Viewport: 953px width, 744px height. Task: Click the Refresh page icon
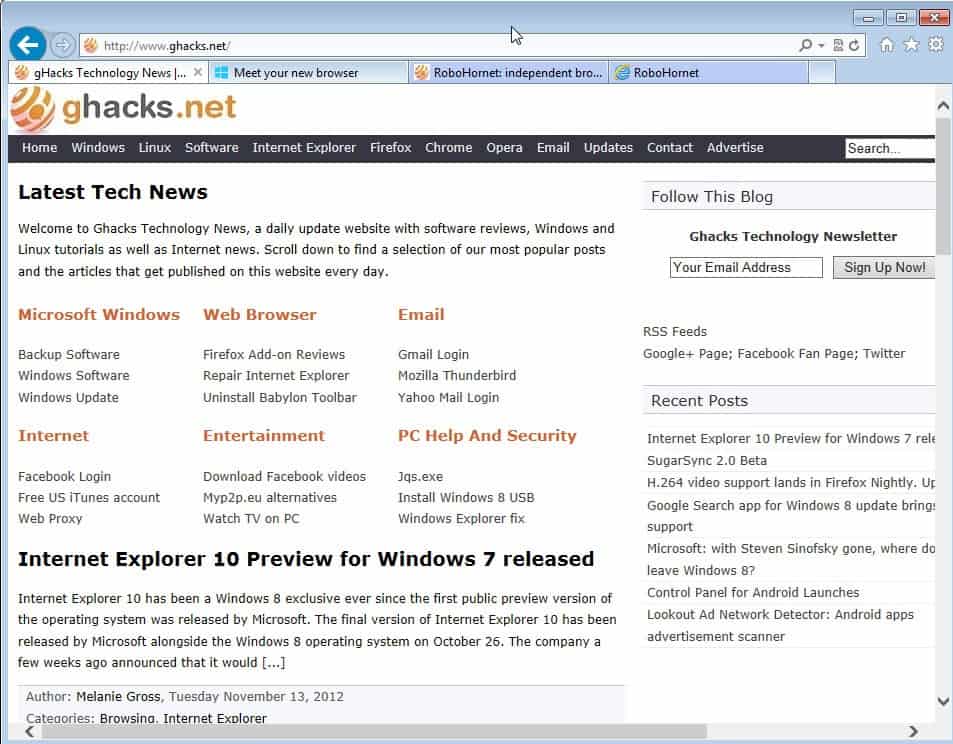click(x=854, y=46)
